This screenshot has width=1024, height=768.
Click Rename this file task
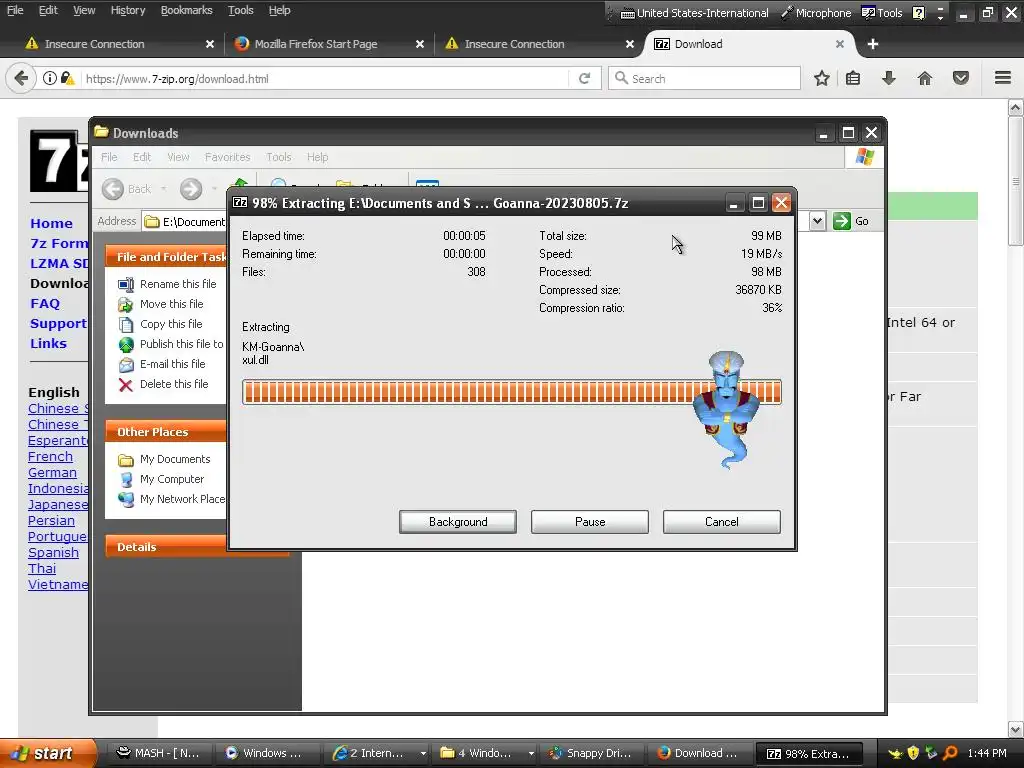(178, 284)
